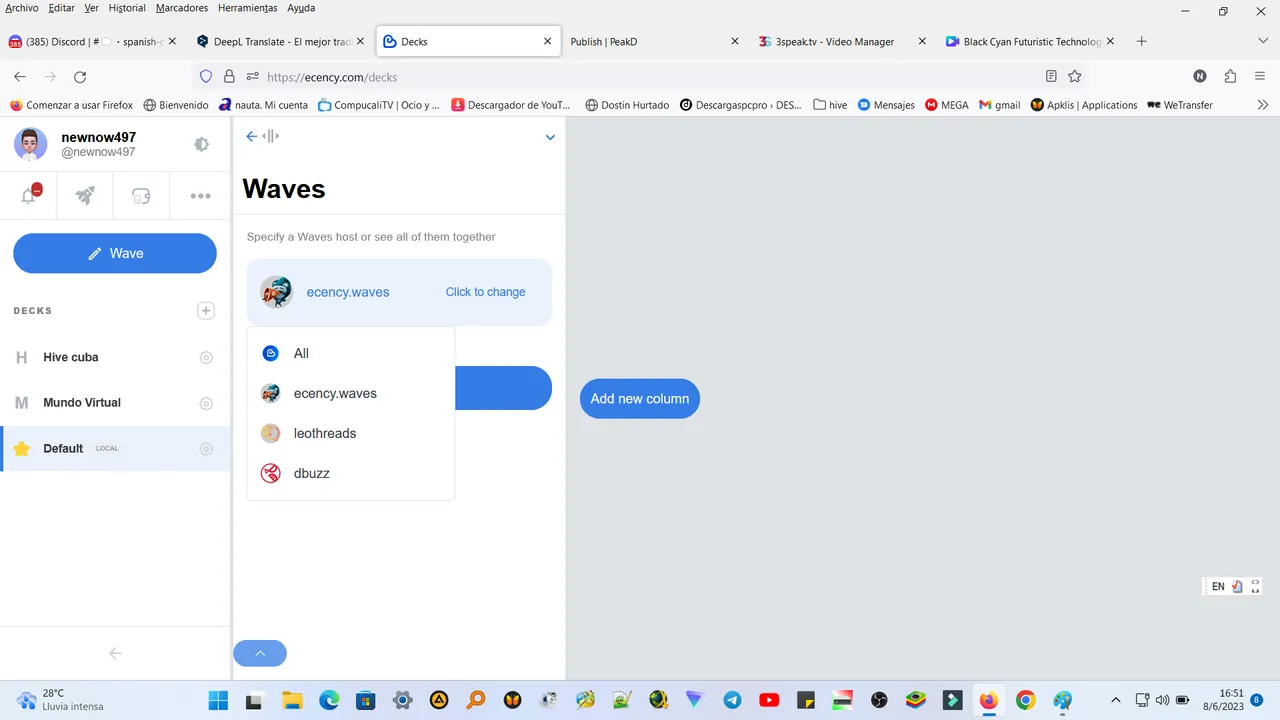This screenshot has width=1280, height=720.
Task: Open the gmail bookmark
Action: pos(1000,105)
